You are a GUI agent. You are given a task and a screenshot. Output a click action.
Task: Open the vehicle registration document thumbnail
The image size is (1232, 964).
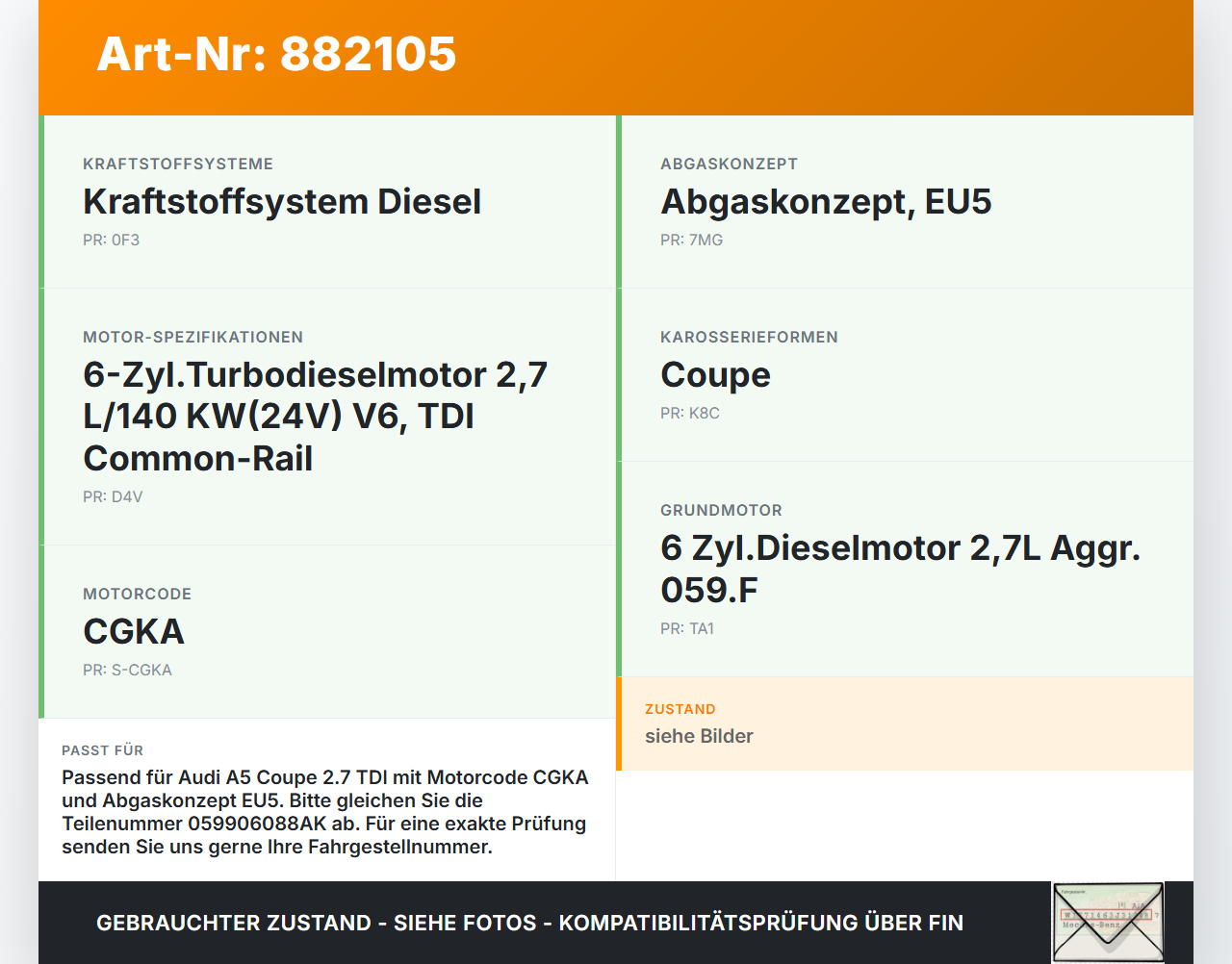pyautogui.click(x=1108, y=922)
